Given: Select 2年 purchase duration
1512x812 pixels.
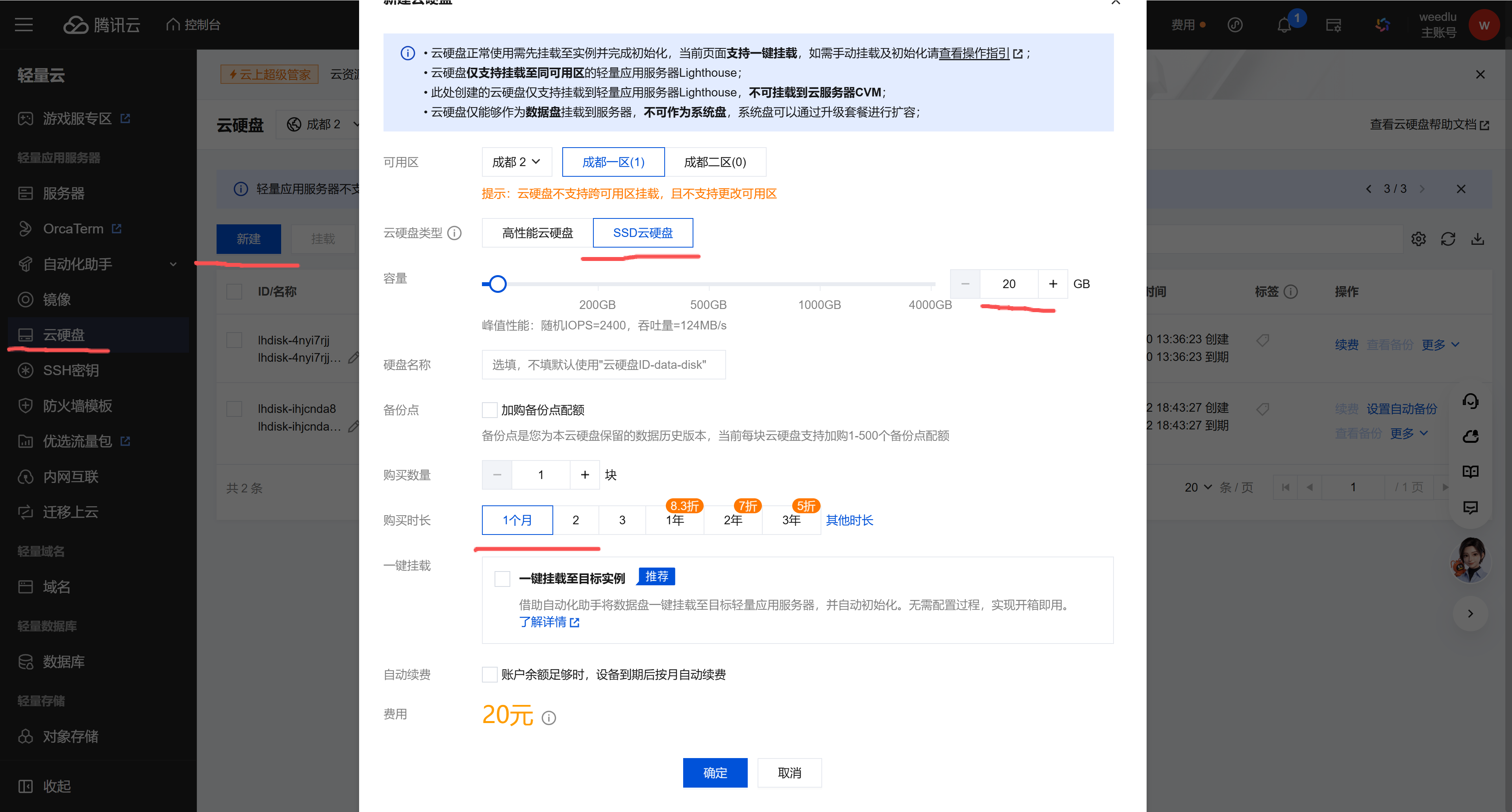Looking at the screenshot, I should click(733, 520).
